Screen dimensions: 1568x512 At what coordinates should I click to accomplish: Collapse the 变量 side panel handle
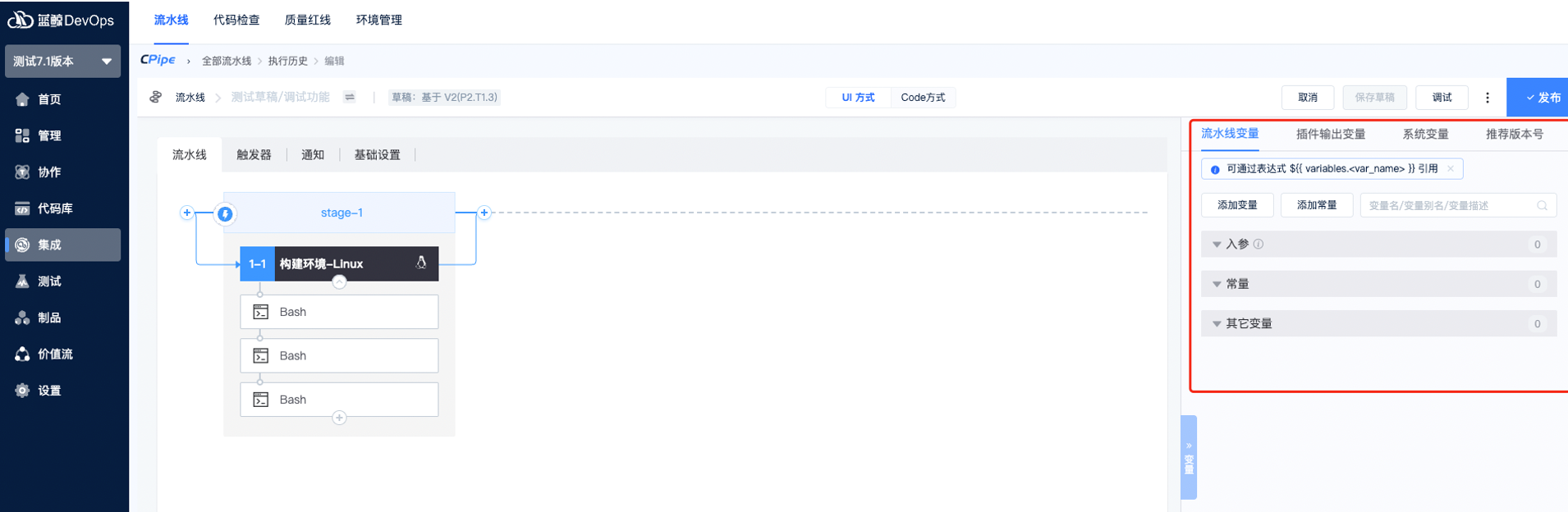tap(1189, 457)
